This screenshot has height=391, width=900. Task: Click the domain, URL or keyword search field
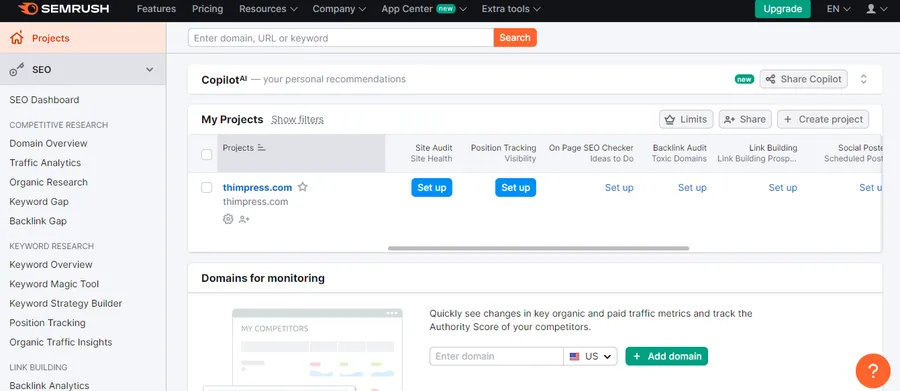pos(341,38)
